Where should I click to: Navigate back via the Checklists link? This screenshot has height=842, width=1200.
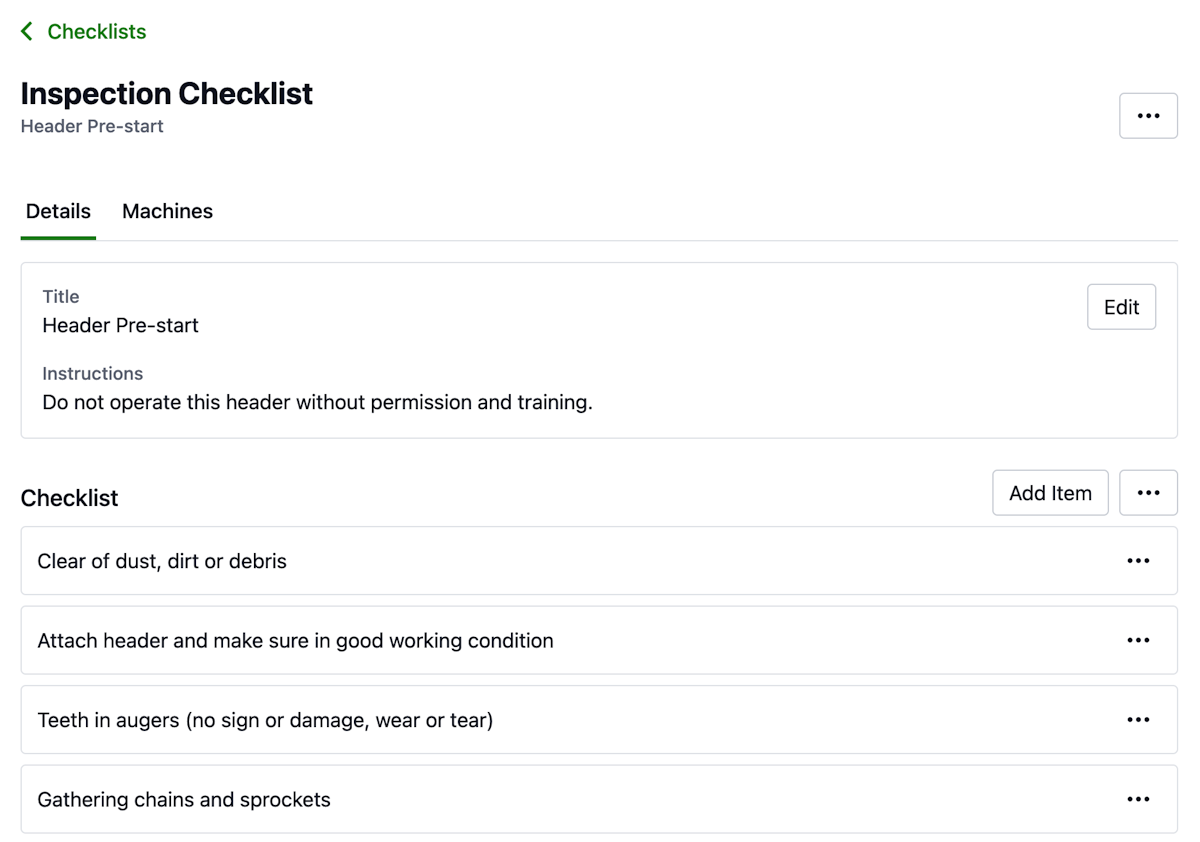pos(96,31)
